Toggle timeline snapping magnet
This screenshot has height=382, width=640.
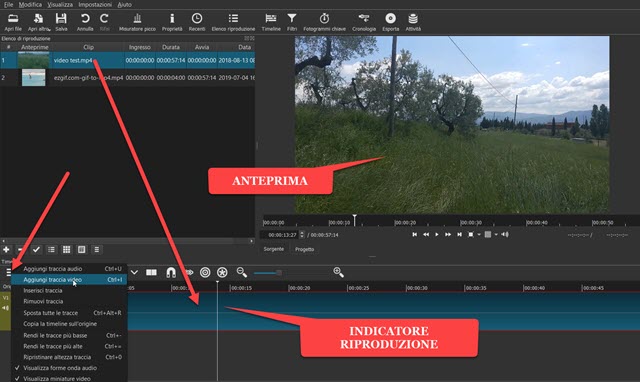[x=171, y=272]
